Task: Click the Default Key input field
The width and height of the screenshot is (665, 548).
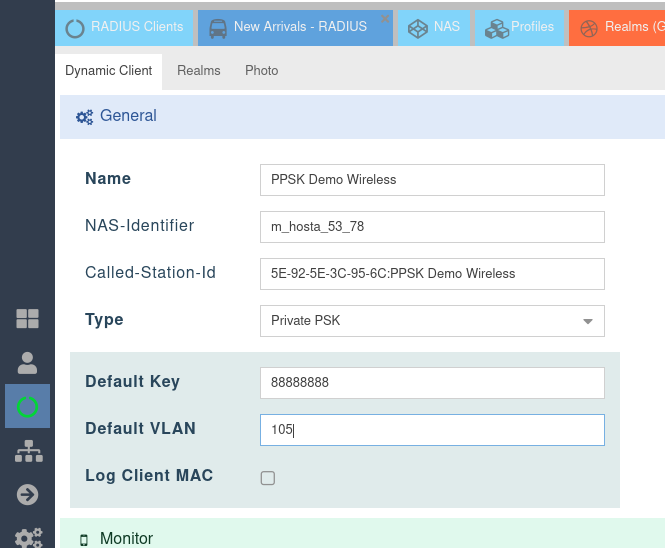Action: pyautogui.click(x=432, y=383)
